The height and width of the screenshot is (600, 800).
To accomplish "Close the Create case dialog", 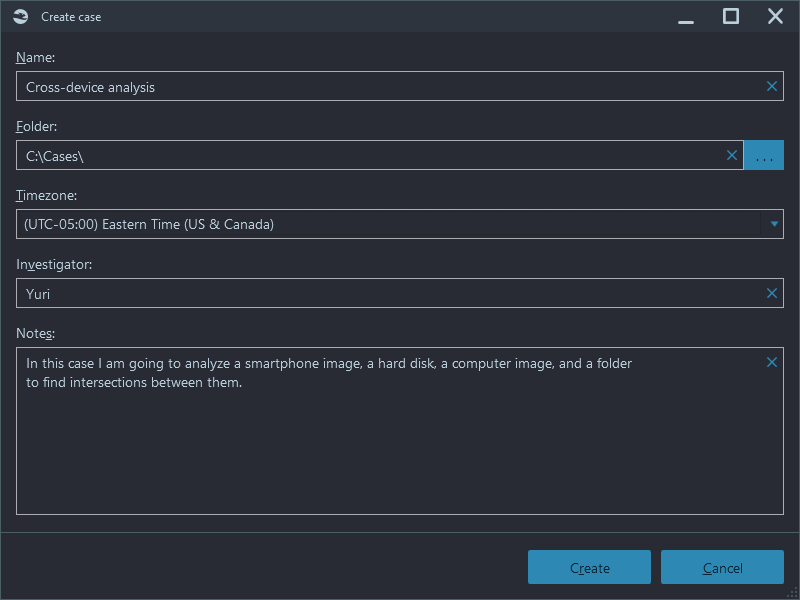I will 775,16.
